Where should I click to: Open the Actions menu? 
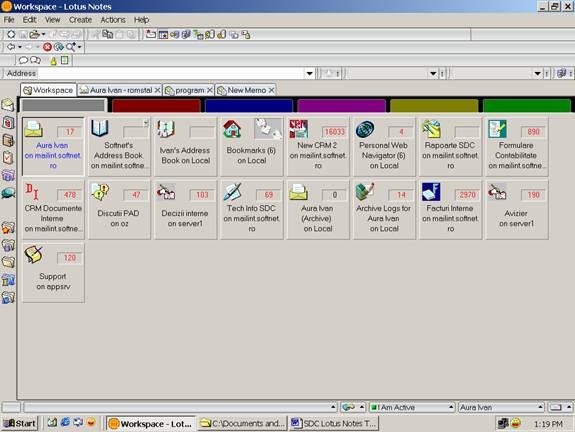pos(113,20)
